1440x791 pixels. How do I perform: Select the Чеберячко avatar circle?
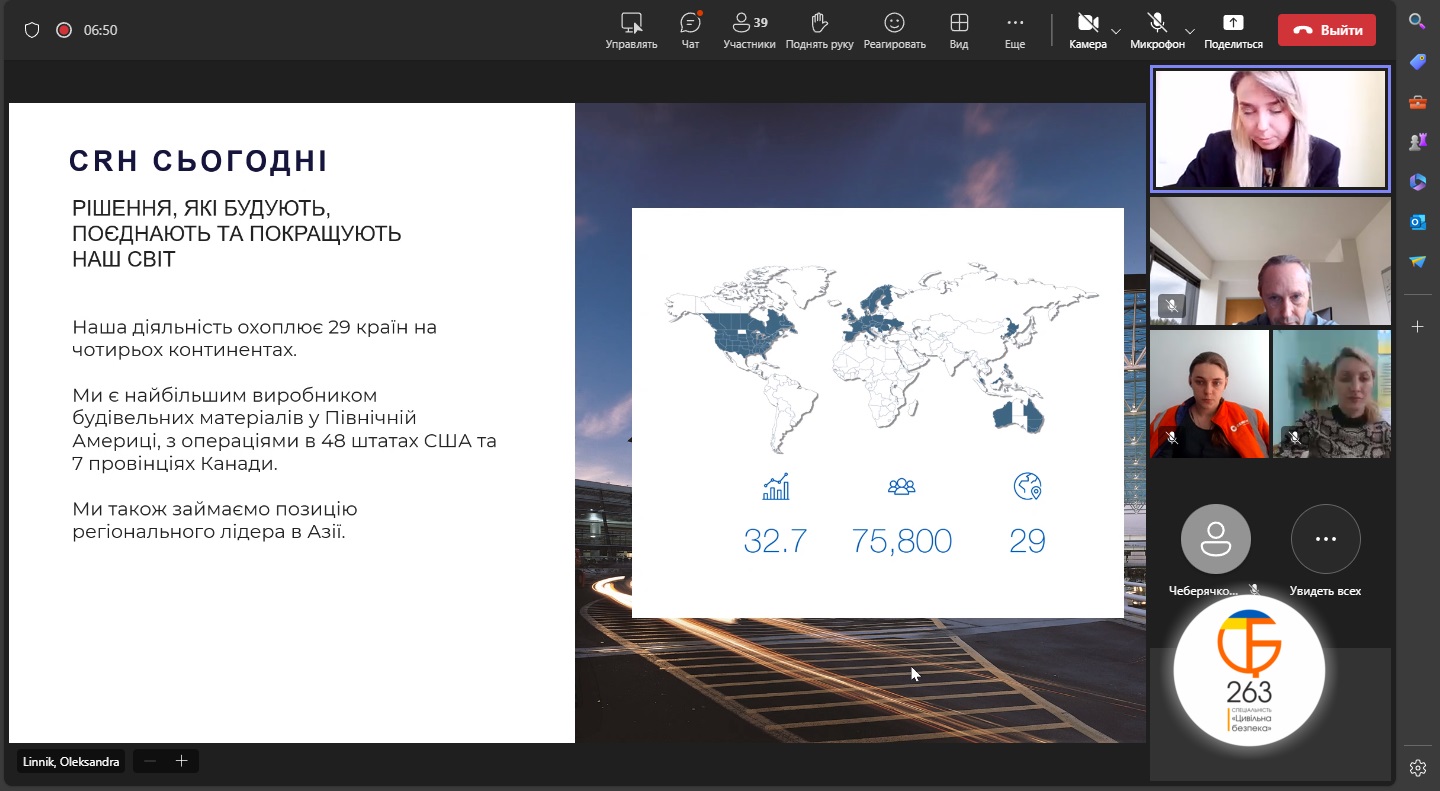coord(1215,539)
